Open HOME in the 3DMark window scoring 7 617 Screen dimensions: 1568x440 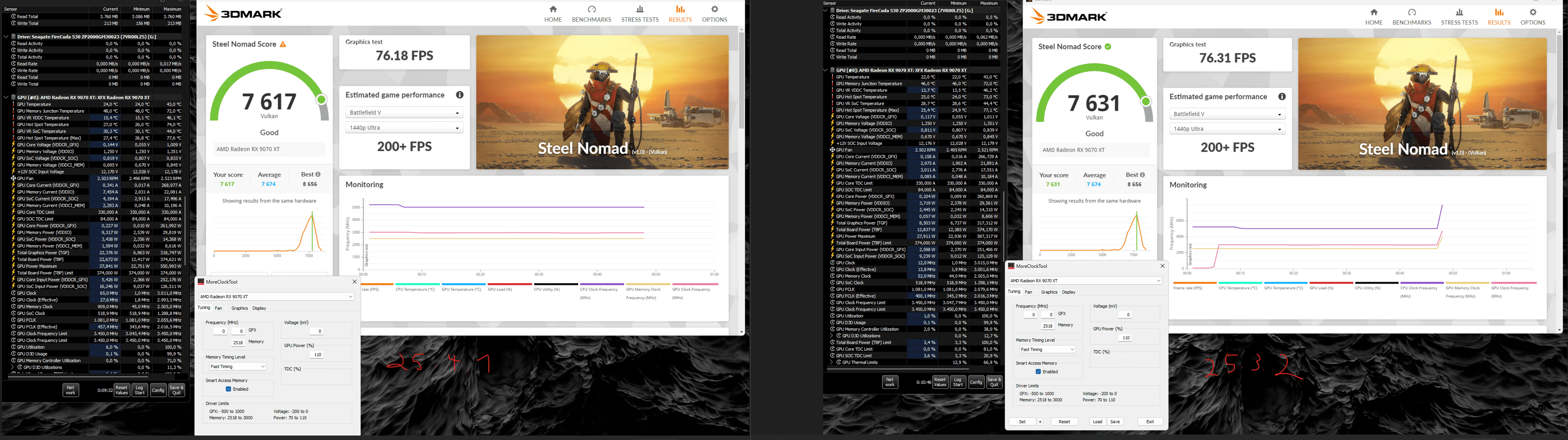tap(553, 14)
